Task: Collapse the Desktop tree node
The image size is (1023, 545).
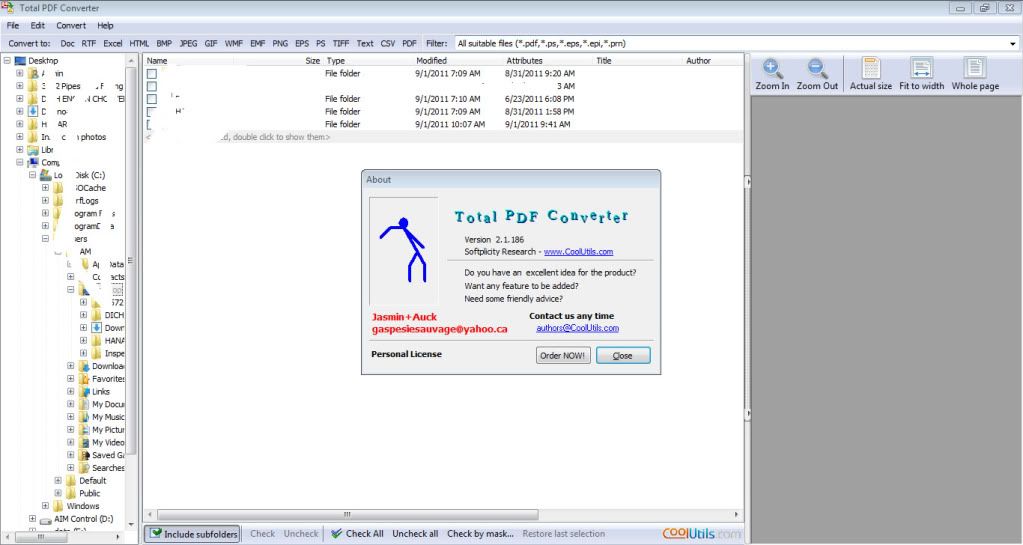Action: 7,61
